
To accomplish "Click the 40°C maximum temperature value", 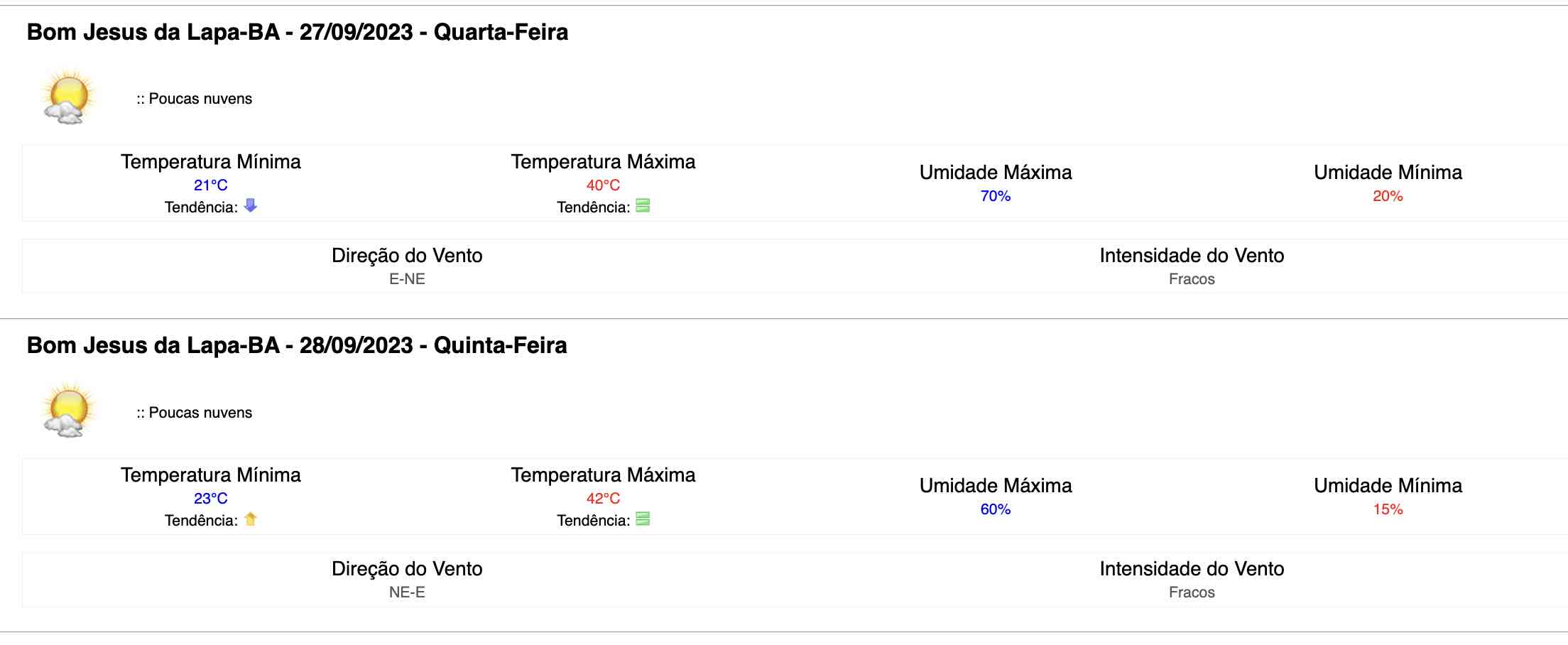I will click(x=603, y=185).
